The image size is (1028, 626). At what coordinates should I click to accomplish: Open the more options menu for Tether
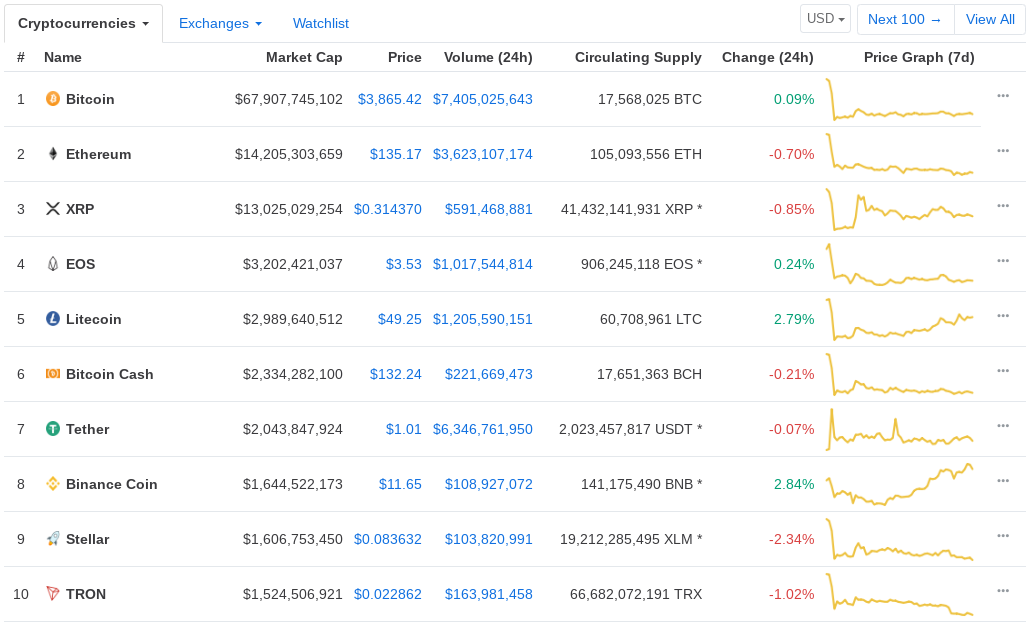click(x=1003, y=426)
